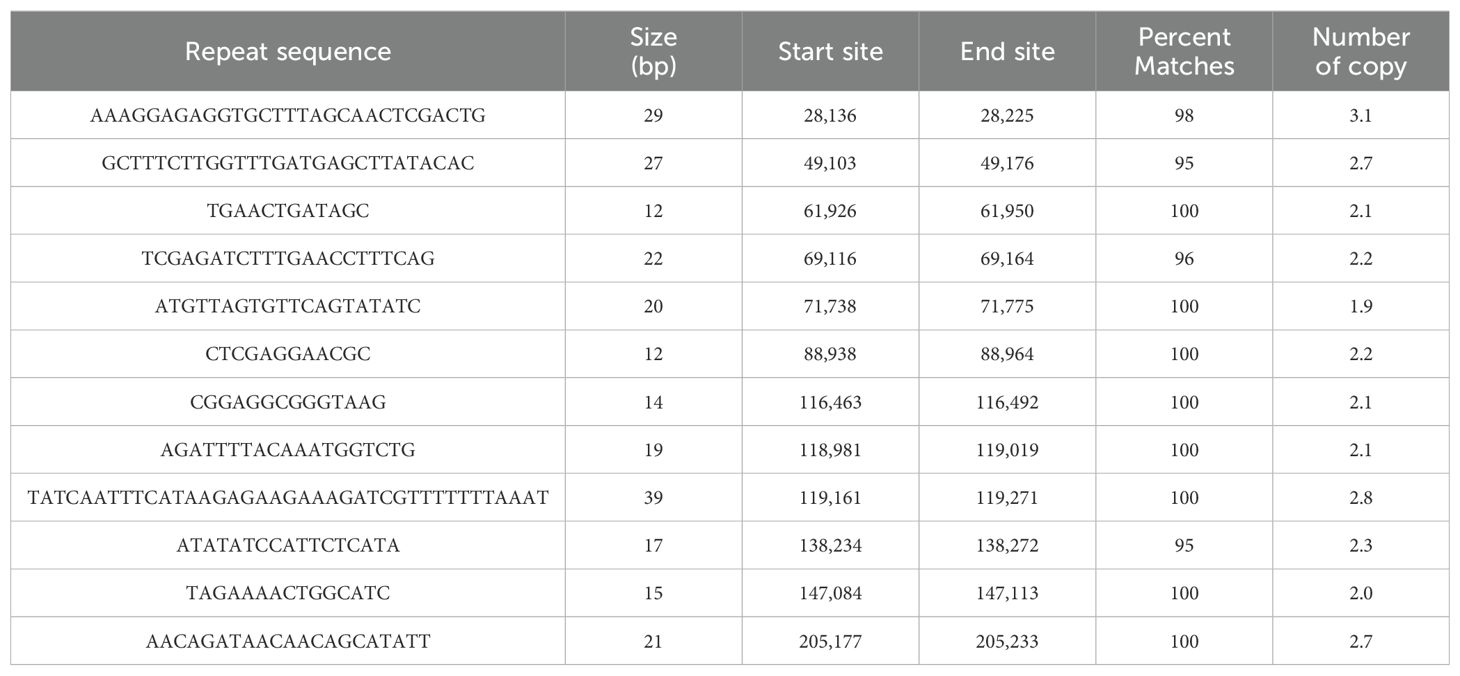Select copy number value 3.1
Screen dimensions: 1460x676
(x=1361, y=116)
